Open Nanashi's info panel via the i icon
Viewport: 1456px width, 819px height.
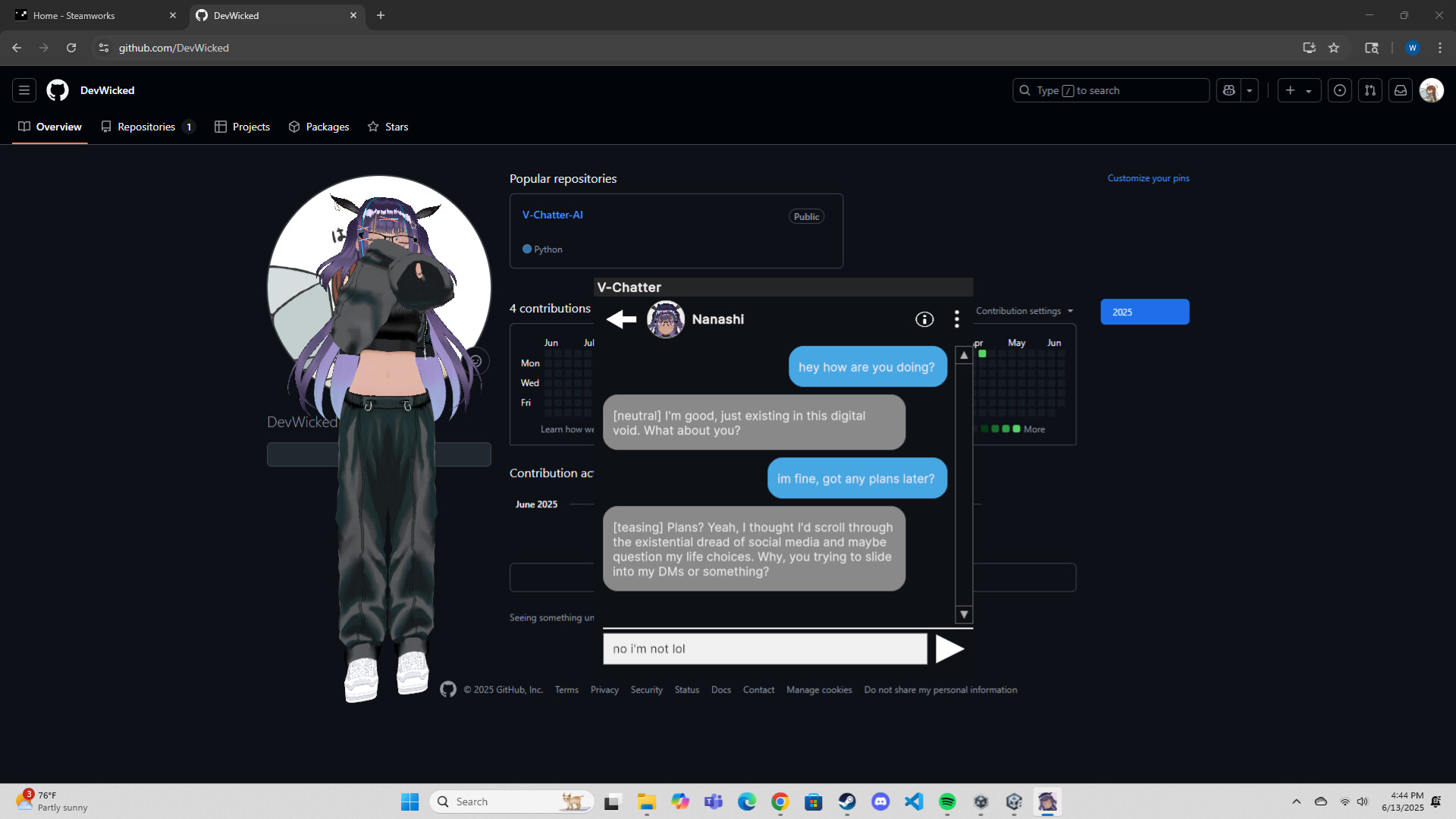click(x=924, y=319)
